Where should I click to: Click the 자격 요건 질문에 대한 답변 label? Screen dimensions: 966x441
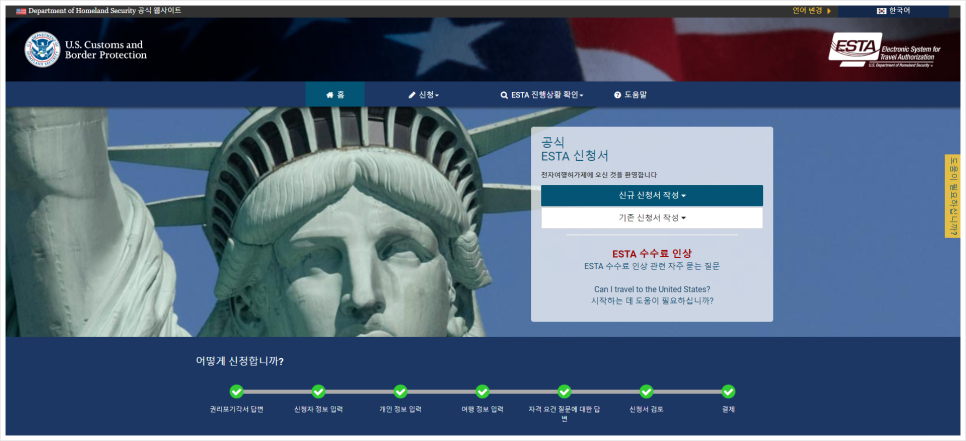[564, 414]
